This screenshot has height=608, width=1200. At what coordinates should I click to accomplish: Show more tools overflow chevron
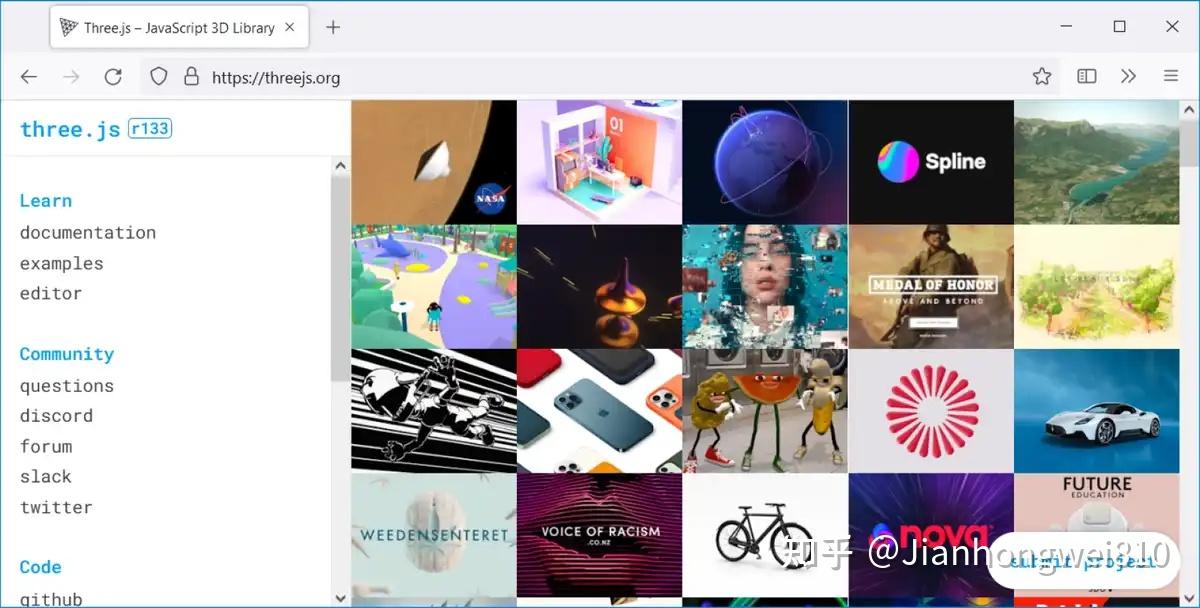1129,77
